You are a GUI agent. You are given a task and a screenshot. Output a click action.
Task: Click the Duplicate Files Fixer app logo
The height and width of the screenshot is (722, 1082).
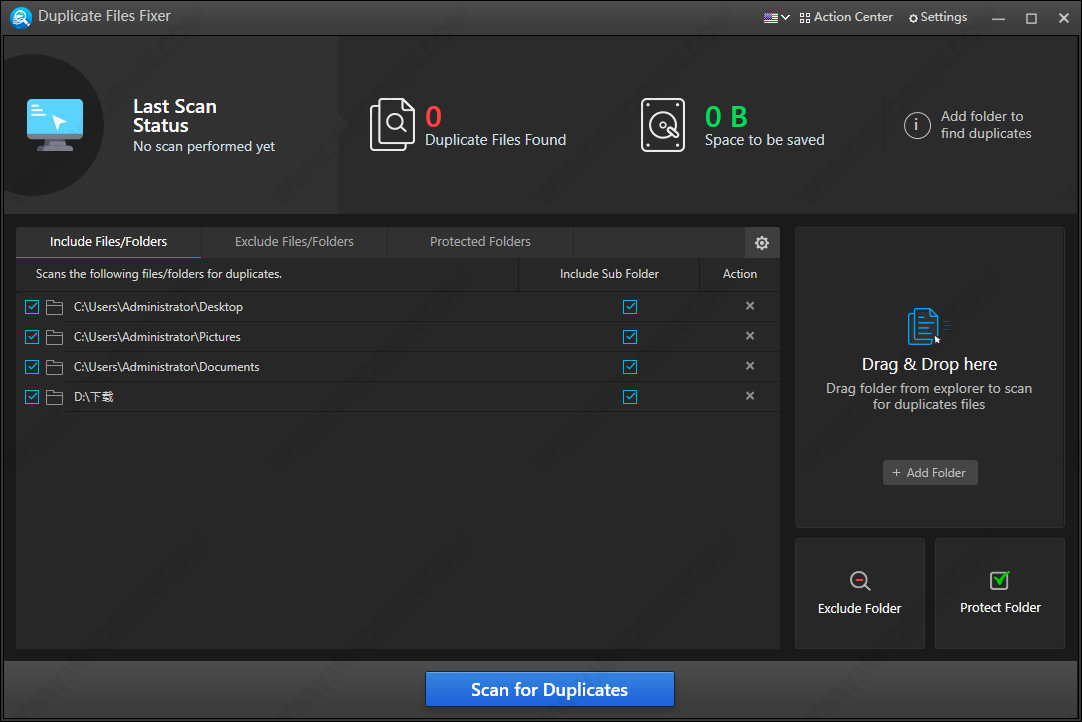point(21,17)
